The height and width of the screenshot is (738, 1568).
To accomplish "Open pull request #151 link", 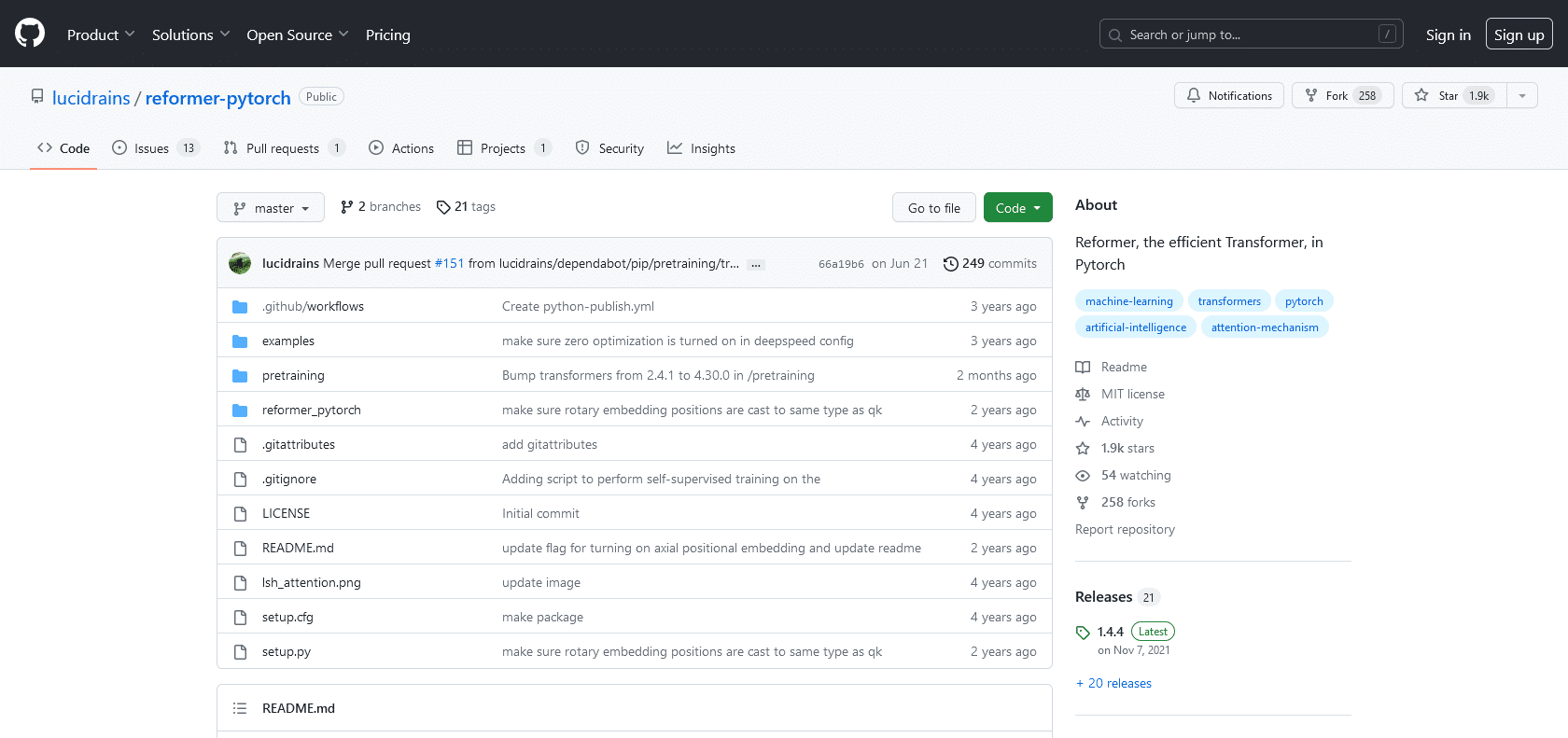I will (x=450, y=263).
